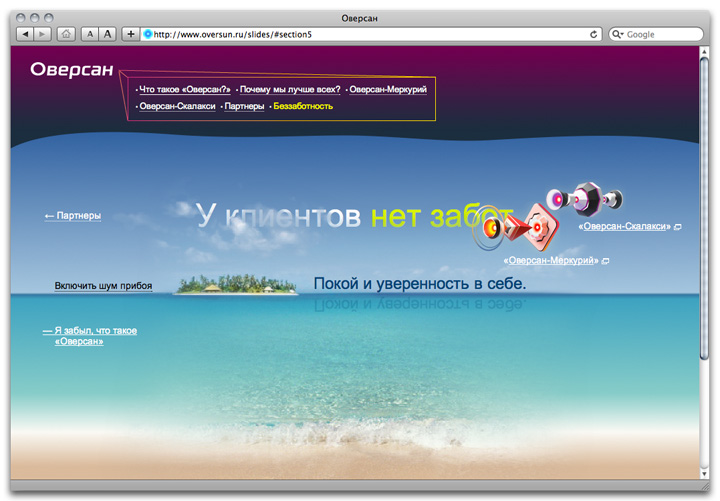This screenshot has width=720, height=501.
Task: Toggle surf noise via Включить шум прибоя
Action: [x=103, y=286]
